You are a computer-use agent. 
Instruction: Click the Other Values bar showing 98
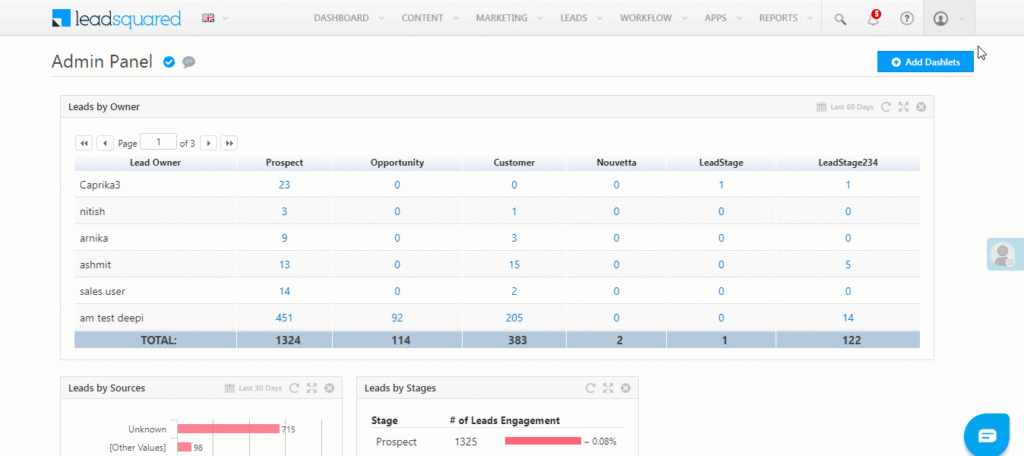[184, 448]
